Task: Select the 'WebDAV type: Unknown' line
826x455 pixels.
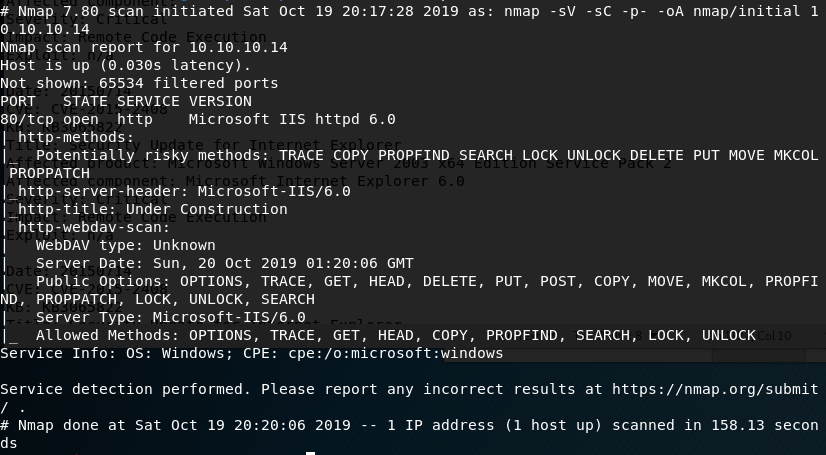Action: 125,245
